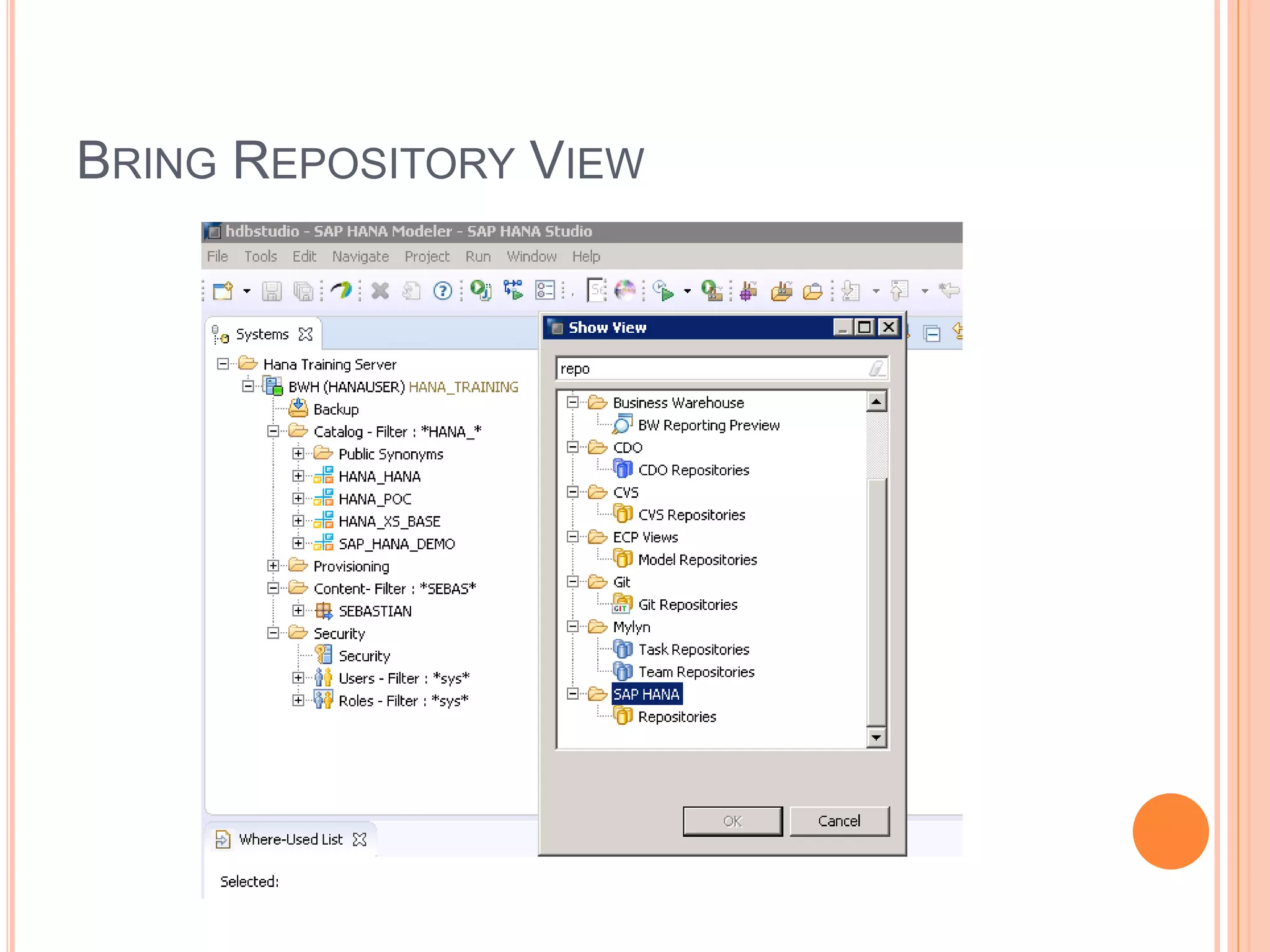Screen dimensions: 1270x952
Task: Collapse the Catalog folder node
Action: click(273, 431)
